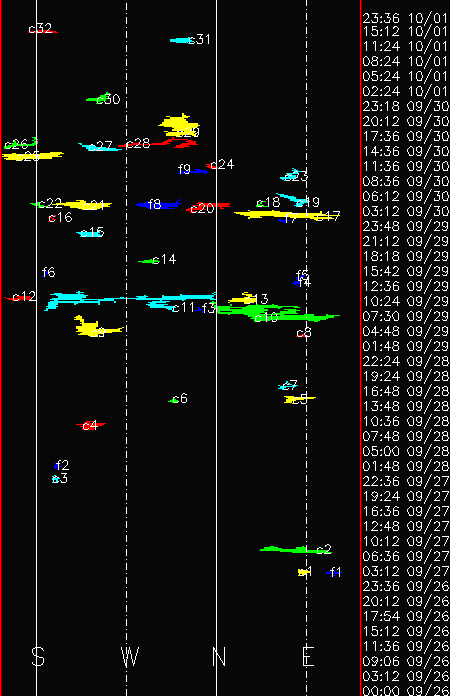This screenshot has width=450, height=696.
Task: Click the W direction axis label
Action: (130, 657)
